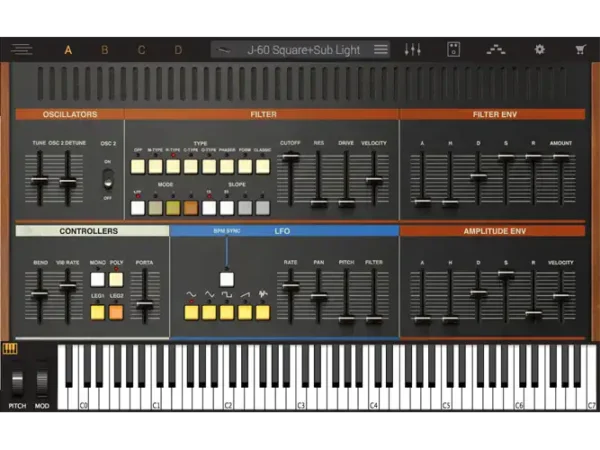600x450 pixels.
Task: Switch to part C
Action: (x=141, y=50)
